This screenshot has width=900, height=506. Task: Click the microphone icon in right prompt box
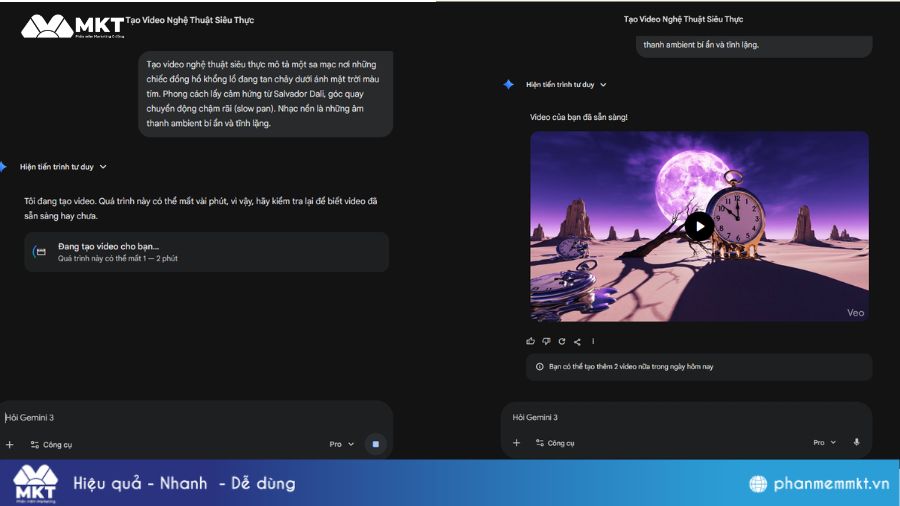click(x=856, y=442)
